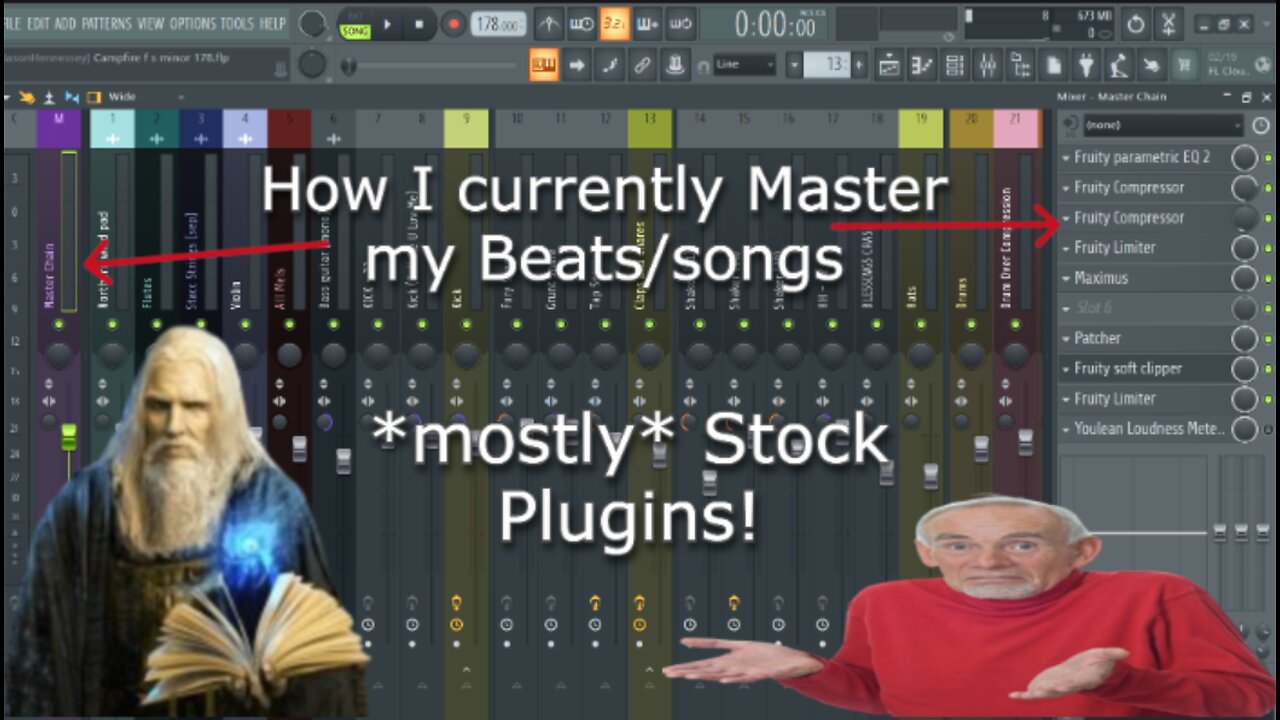Toggle the Fruity soft clipper enable LED
The width and height of the screenshot is (1280, 720).
click(1269, 369)
